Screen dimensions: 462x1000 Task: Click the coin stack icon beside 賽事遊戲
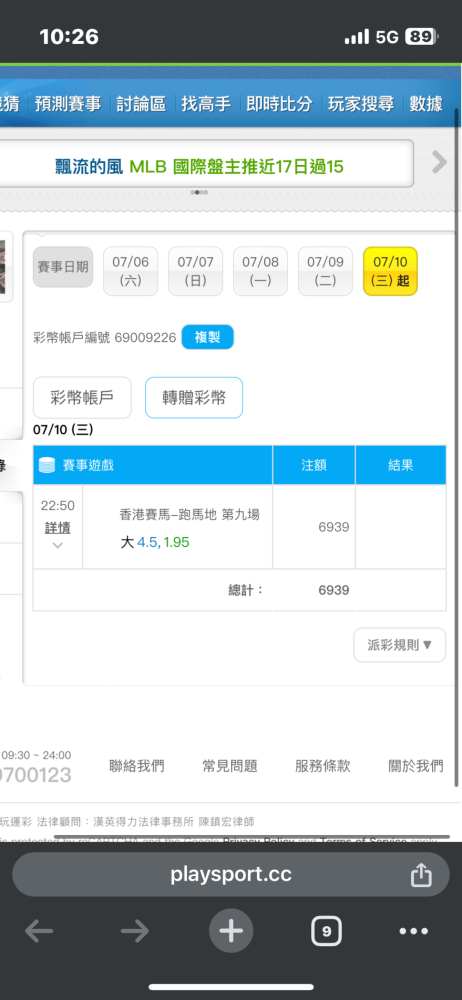[x=47, y=465]
